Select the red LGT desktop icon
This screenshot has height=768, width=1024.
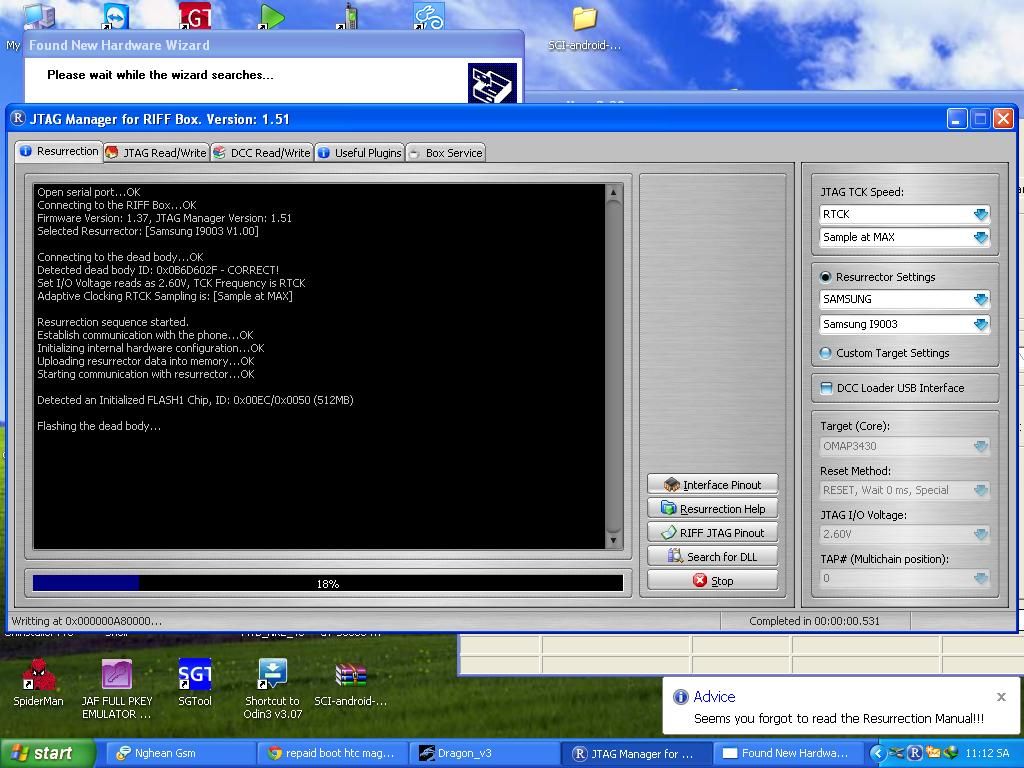(195, 15)
